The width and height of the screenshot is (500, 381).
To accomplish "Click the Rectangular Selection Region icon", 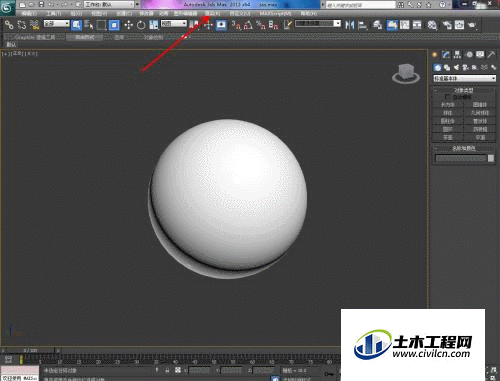I will pyautogui.click(x=101, y=25).
